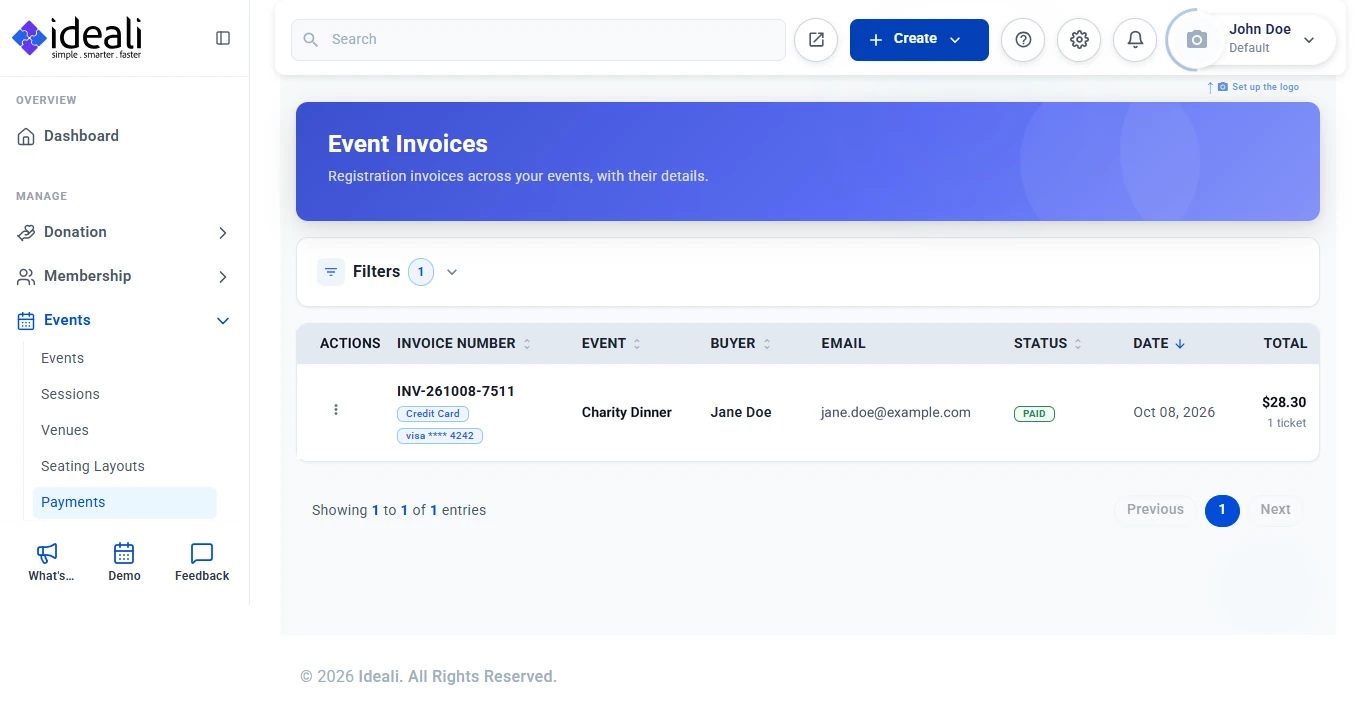Collapse the Events menu chevron
Screen dimensions: 1366x719
click(x=223, y=321)
